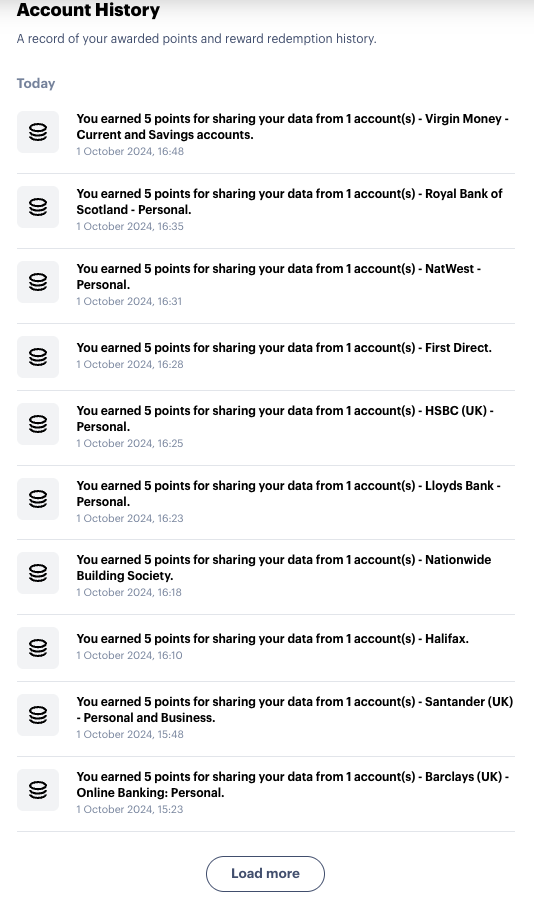Select the Santander Personal and Business entry text
534x902 pixels.
pyautogui.click(x=295, y=710)
